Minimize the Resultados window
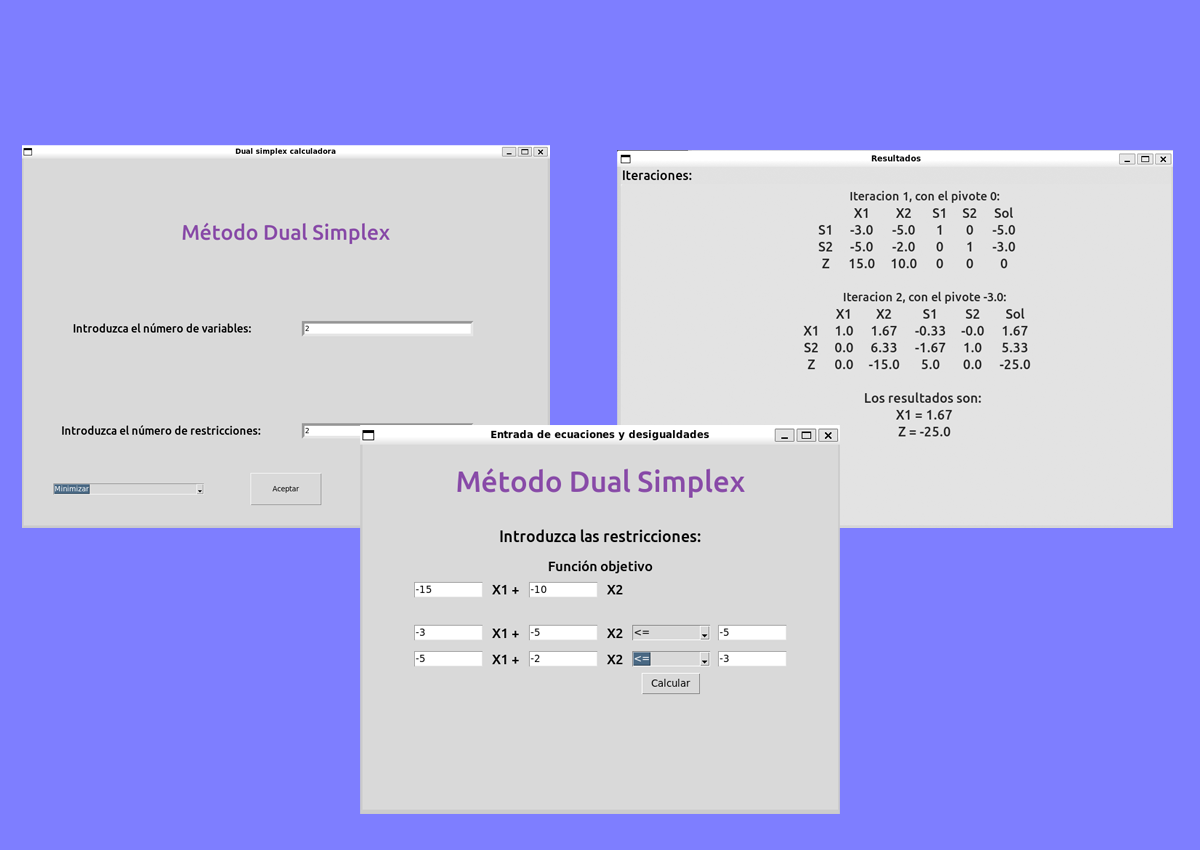The image size is (1200, 850). pos(1127,159)
